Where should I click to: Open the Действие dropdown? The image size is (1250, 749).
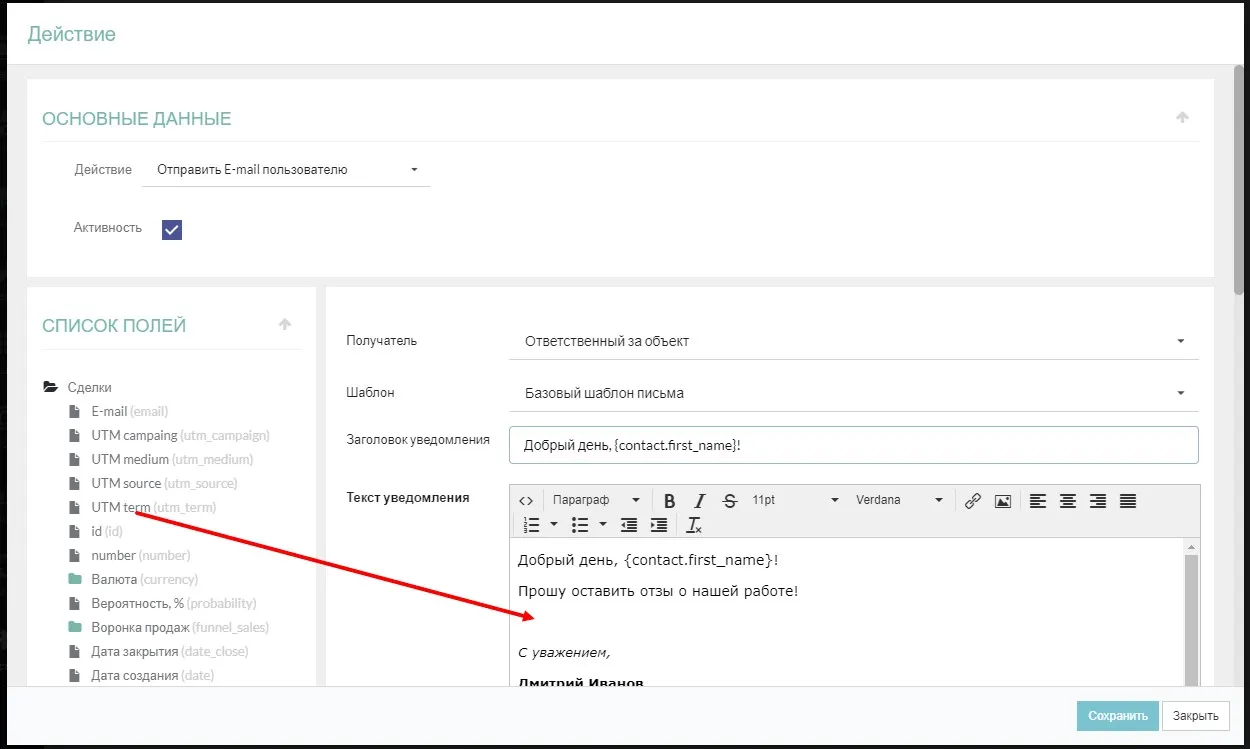pos(287,170)
